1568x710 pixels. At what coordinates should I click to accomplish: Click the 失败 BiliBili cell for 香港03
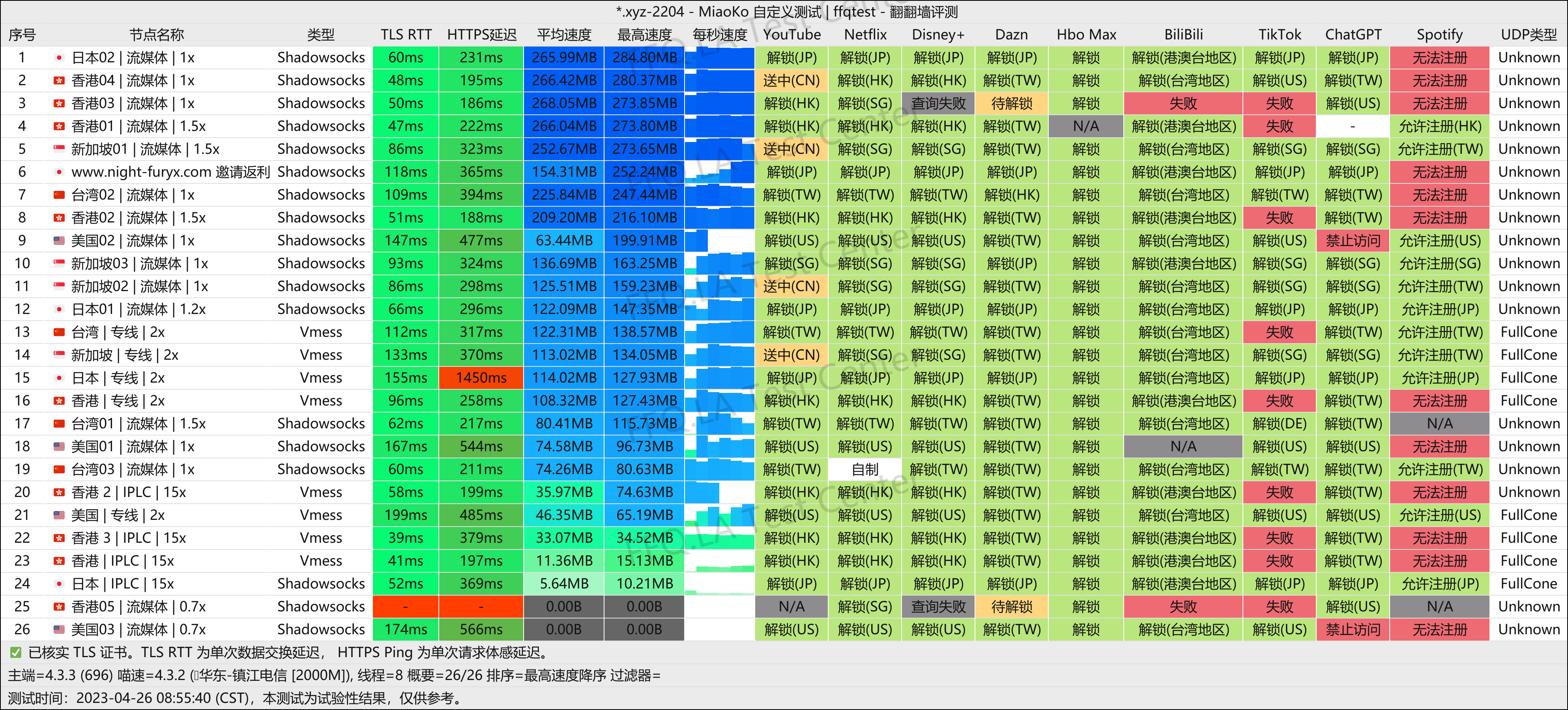(1183, 103)
